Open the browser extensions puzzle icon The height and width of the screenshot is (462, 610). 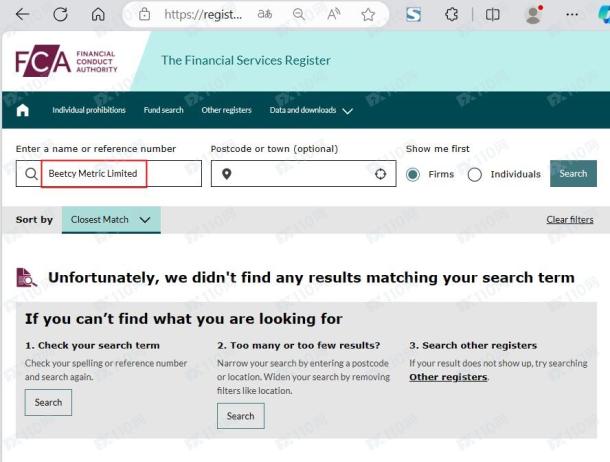451,15
